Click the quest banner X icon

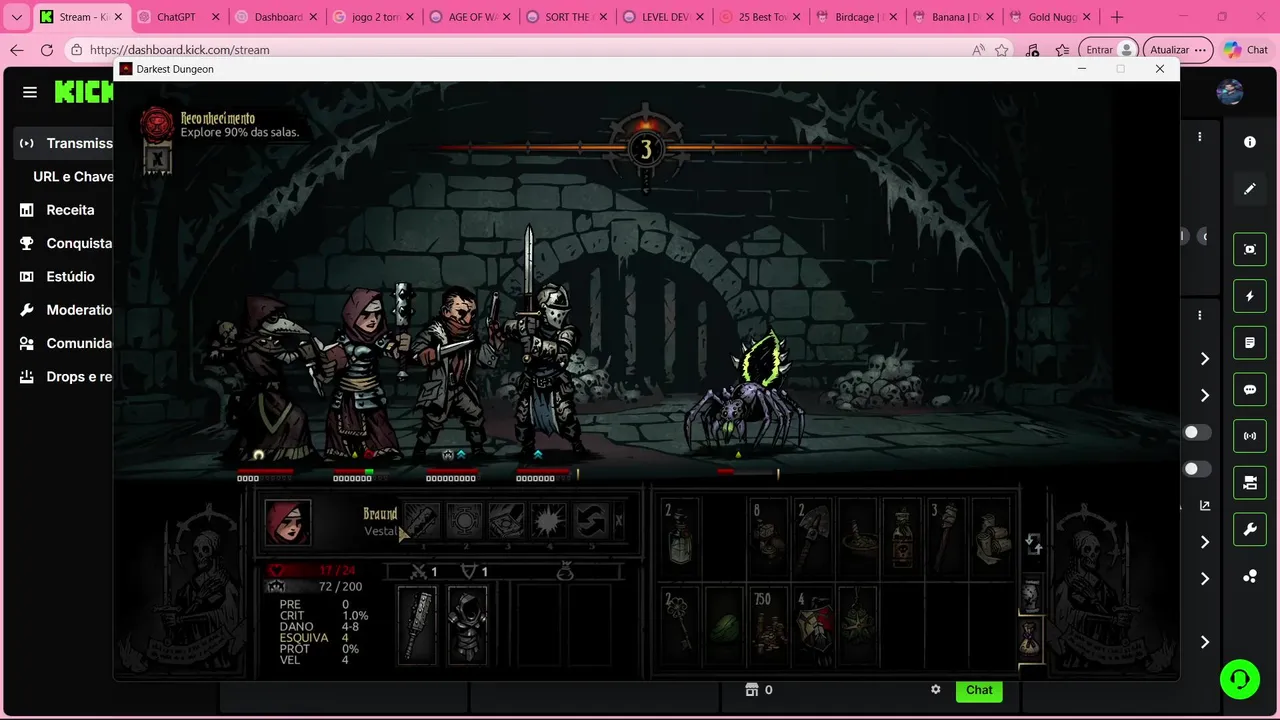[x=157, y=159]
